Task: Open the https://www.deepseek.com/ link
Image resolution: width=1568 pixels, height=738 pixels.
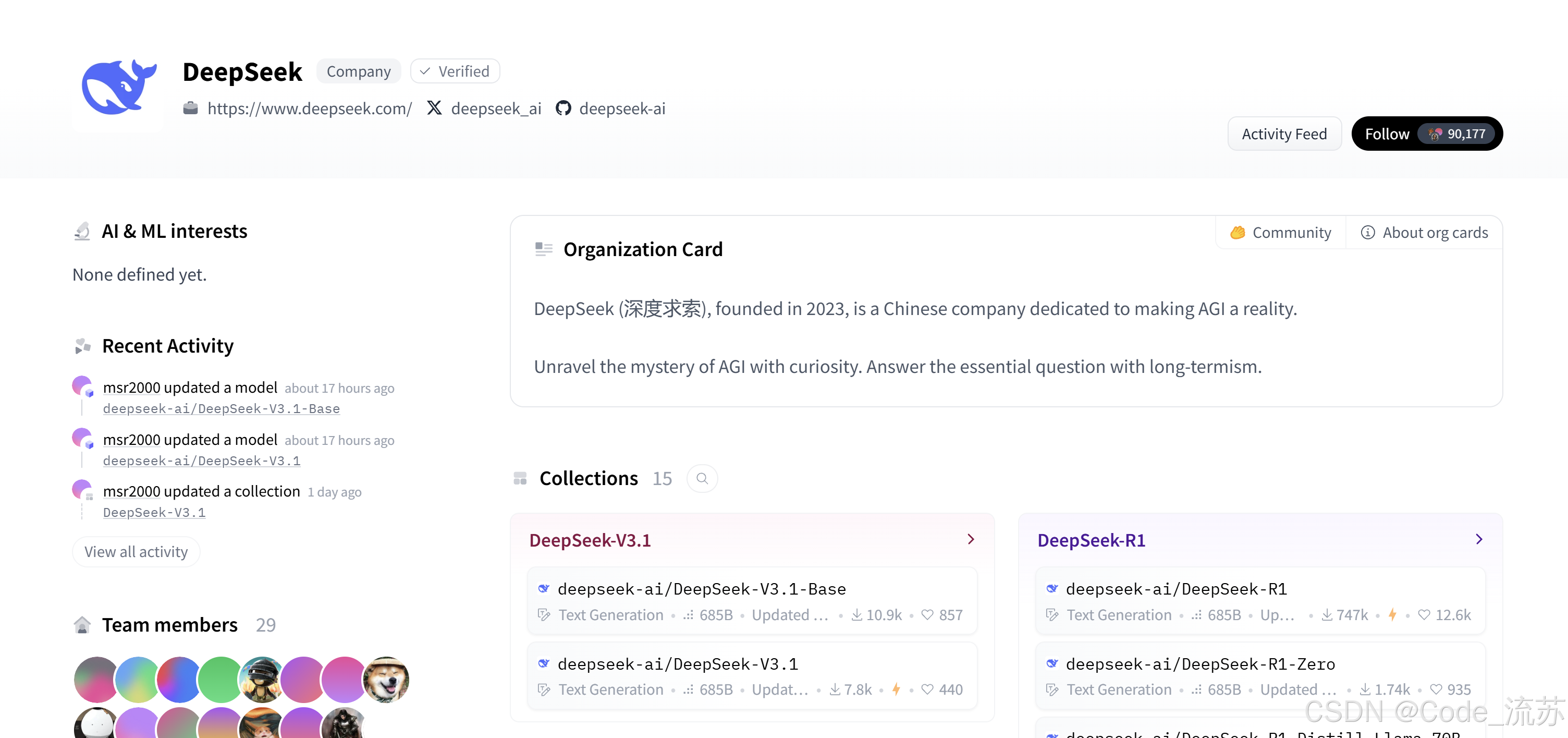Action: [310, 108]
